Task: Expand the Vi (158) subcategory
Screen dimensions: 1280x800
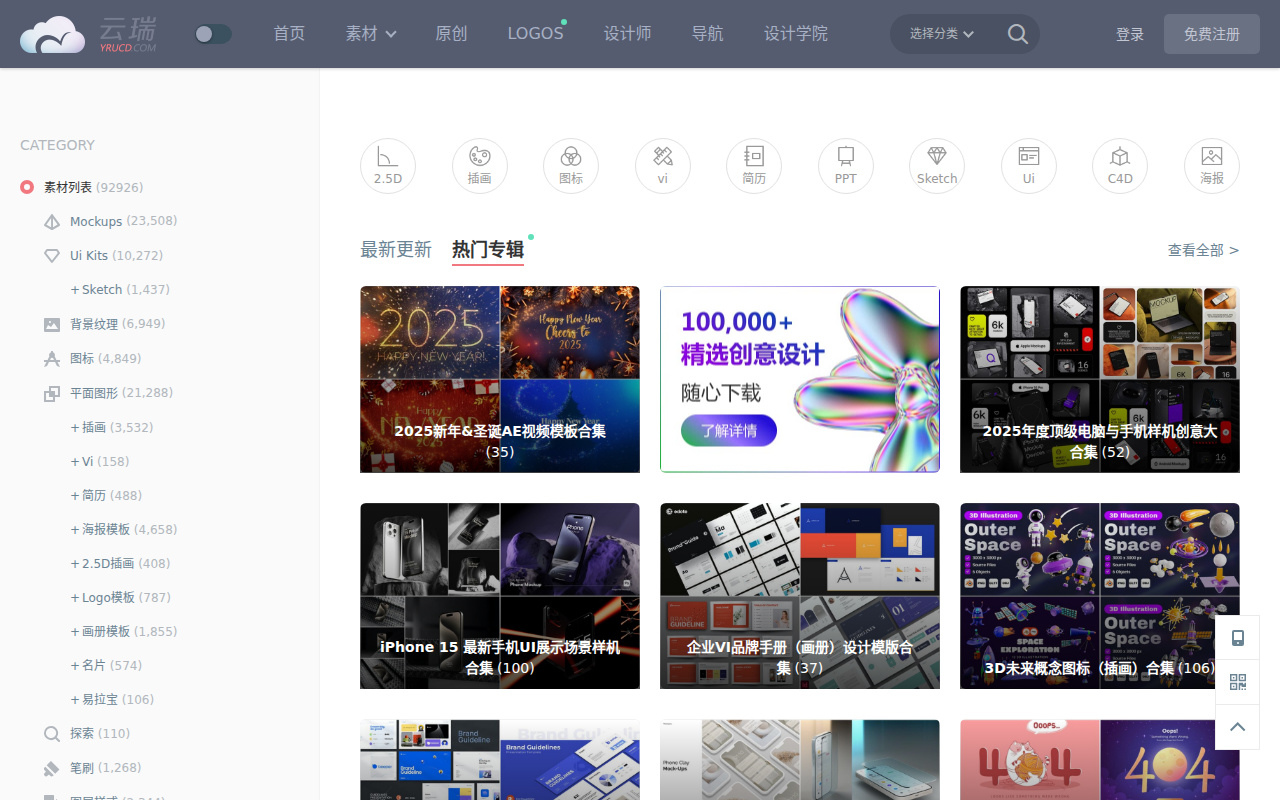Action: (100, 462)
